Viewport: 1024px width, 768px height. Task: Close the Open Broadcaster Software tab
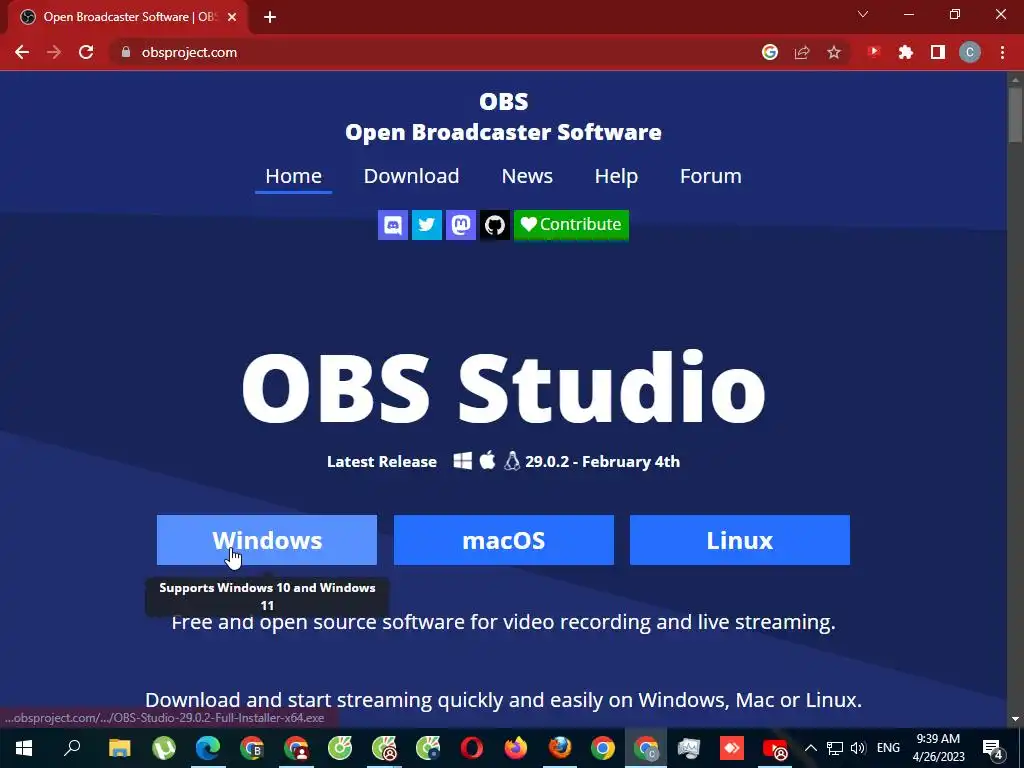click(x=232, y=17)
